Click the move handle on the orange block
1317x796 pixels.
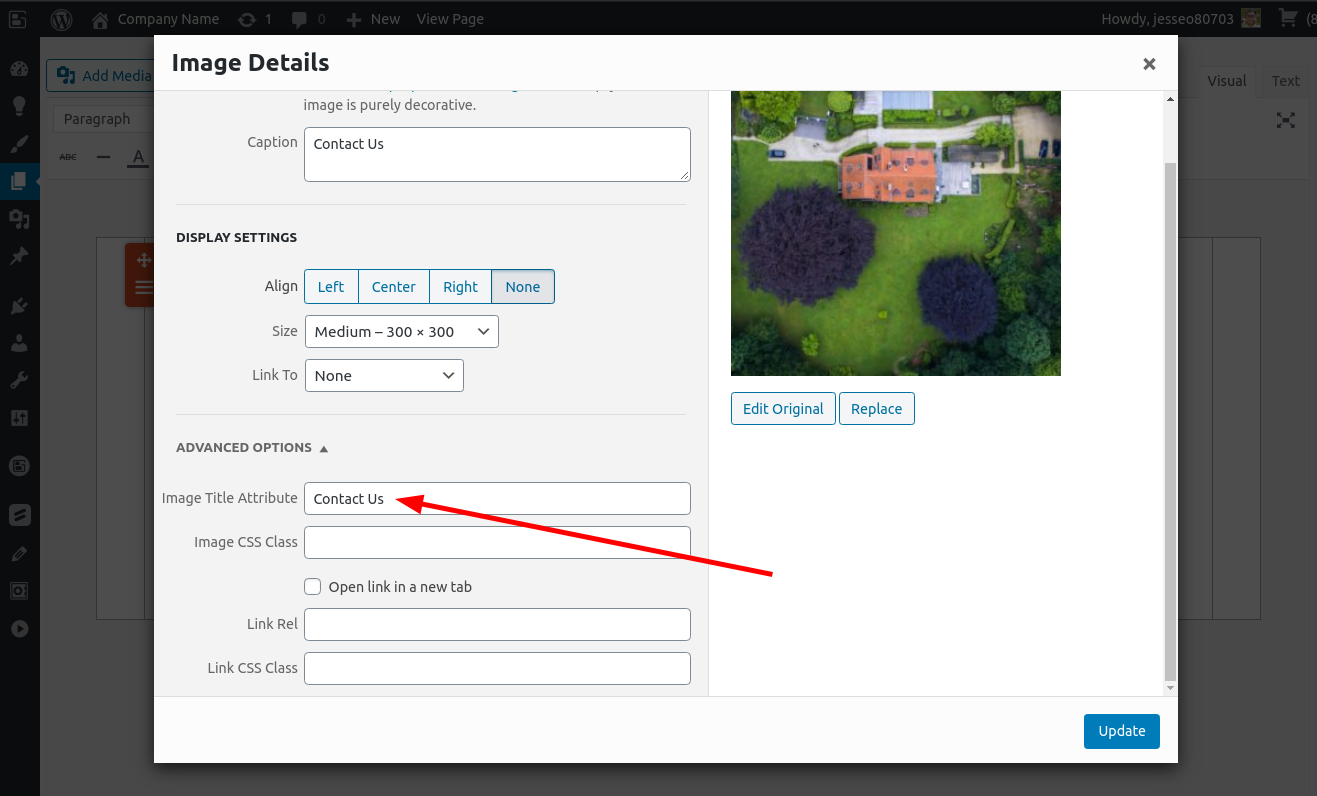pyautogui.click(x=143, y=260)
